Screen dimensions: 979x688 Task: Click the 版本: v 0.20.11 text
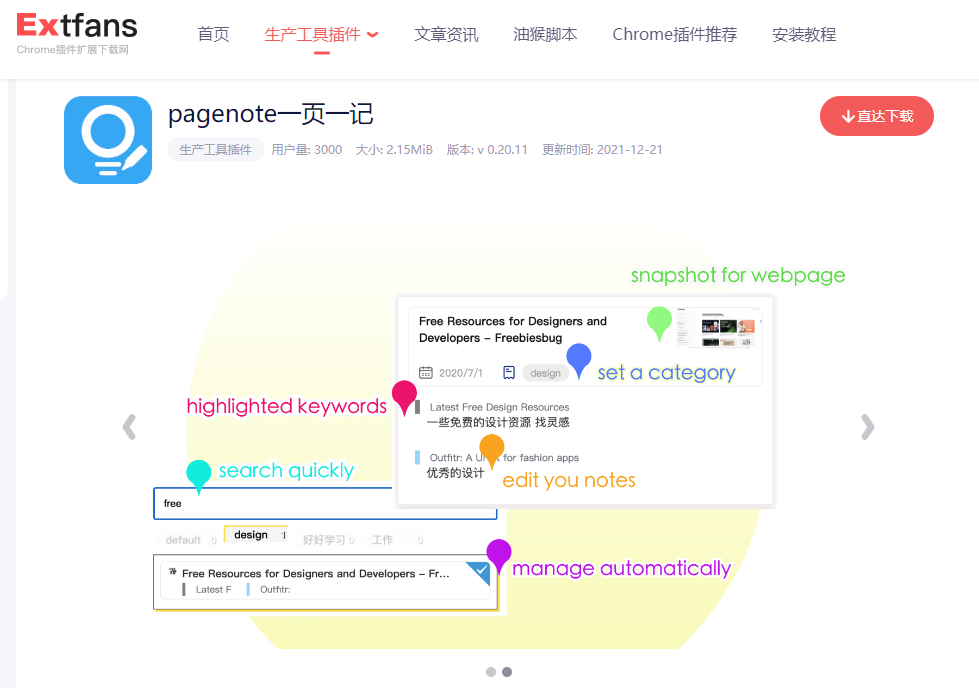[x=487, y=150]
